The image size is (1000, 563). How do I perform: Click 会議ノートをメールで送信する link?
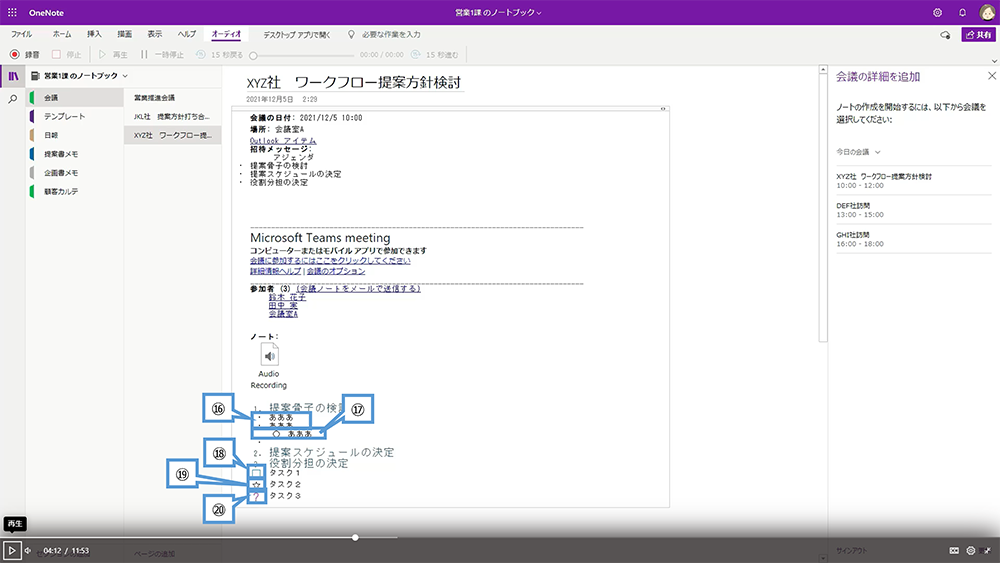click(358, 289)
